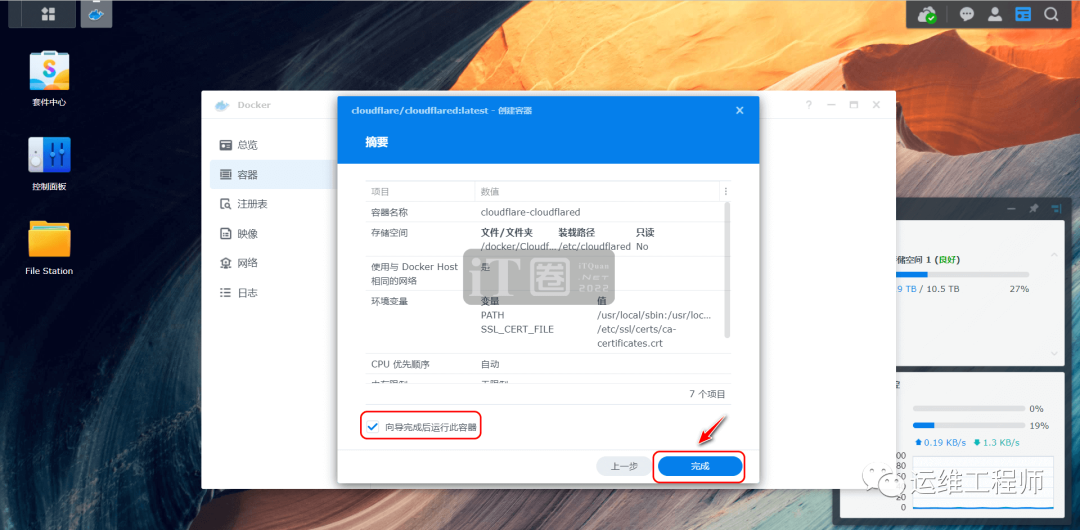Screen dimensions: 1080x530
Task: Open the notifications chat bubble icon
Action: [967, 14]
